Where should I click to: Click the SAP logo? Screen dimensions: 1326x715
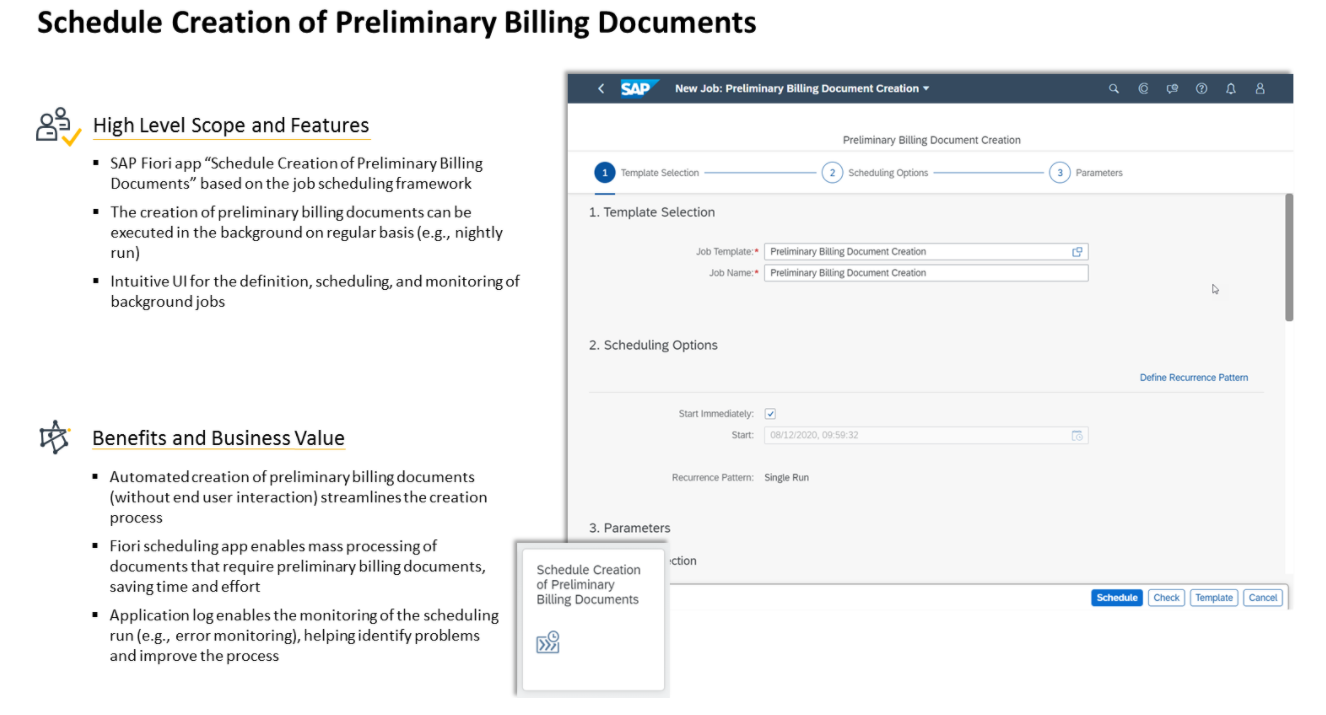[x=636, y=89]
